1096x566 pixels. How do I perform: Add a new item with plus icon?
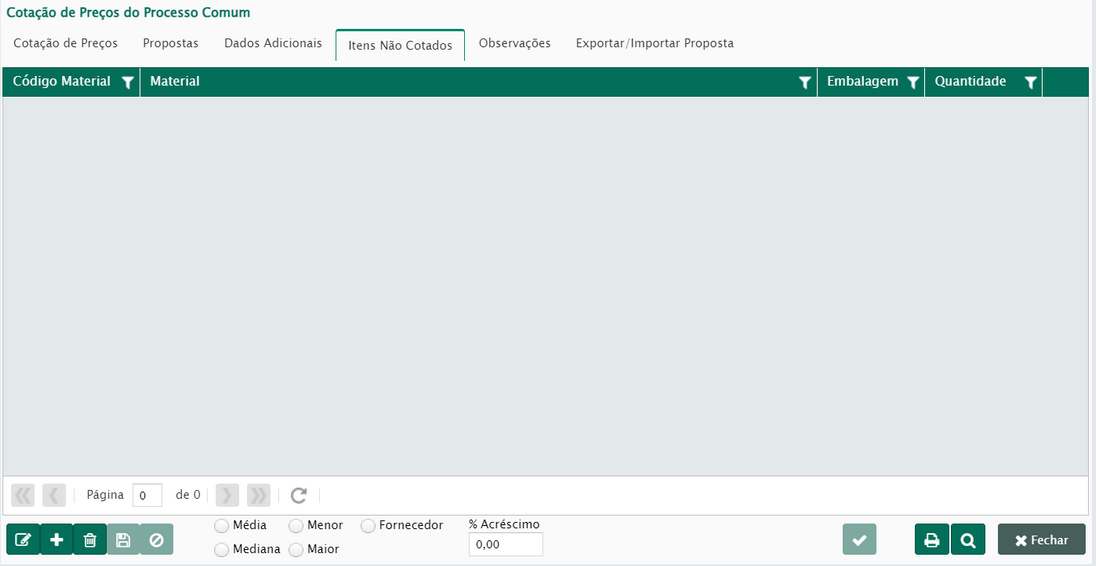[56, 540]
